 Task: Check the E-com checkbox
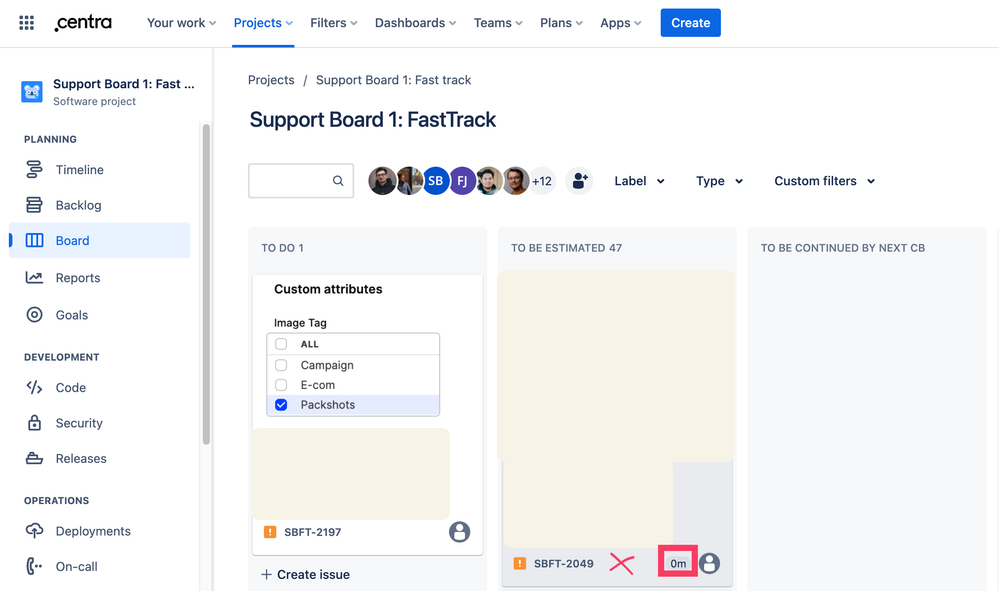pos(281,385)
